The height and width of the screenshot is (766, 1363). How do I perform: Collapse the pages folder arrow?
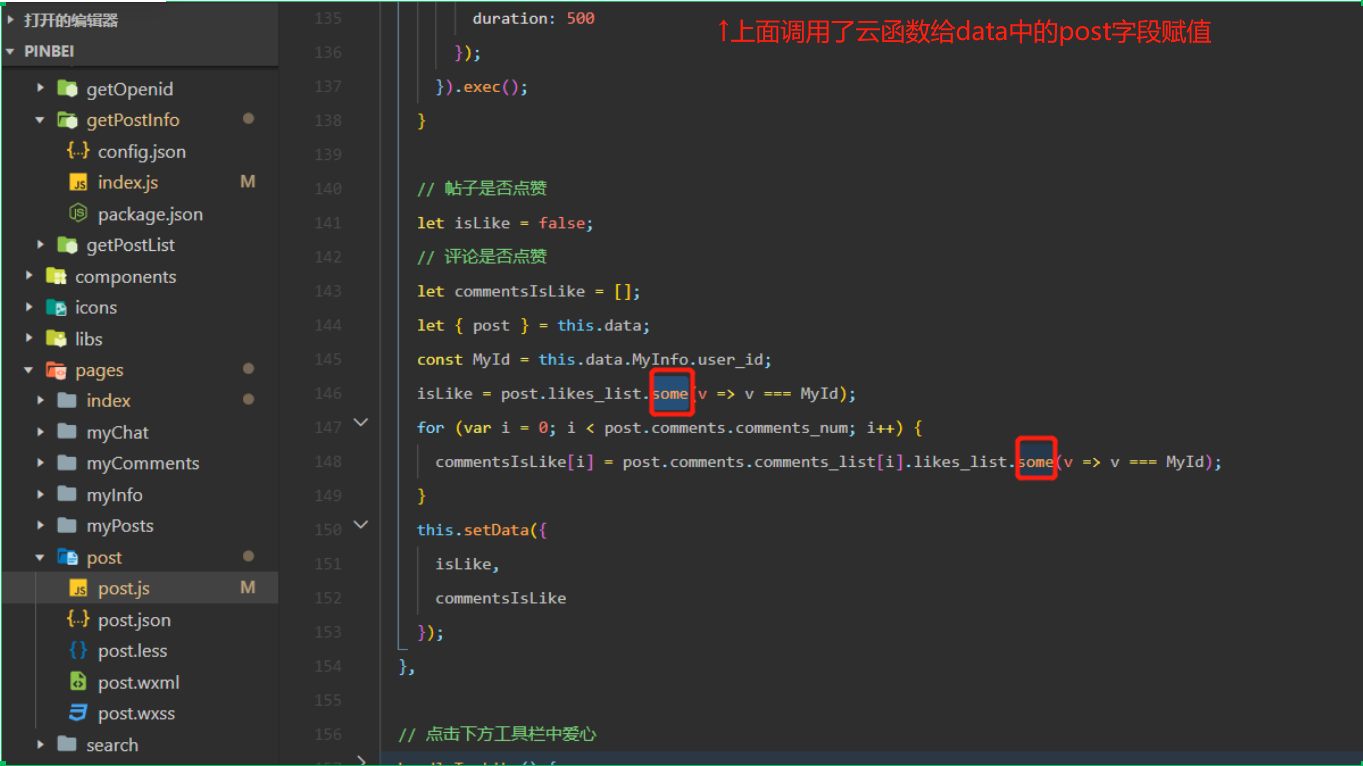click(29, 370)
